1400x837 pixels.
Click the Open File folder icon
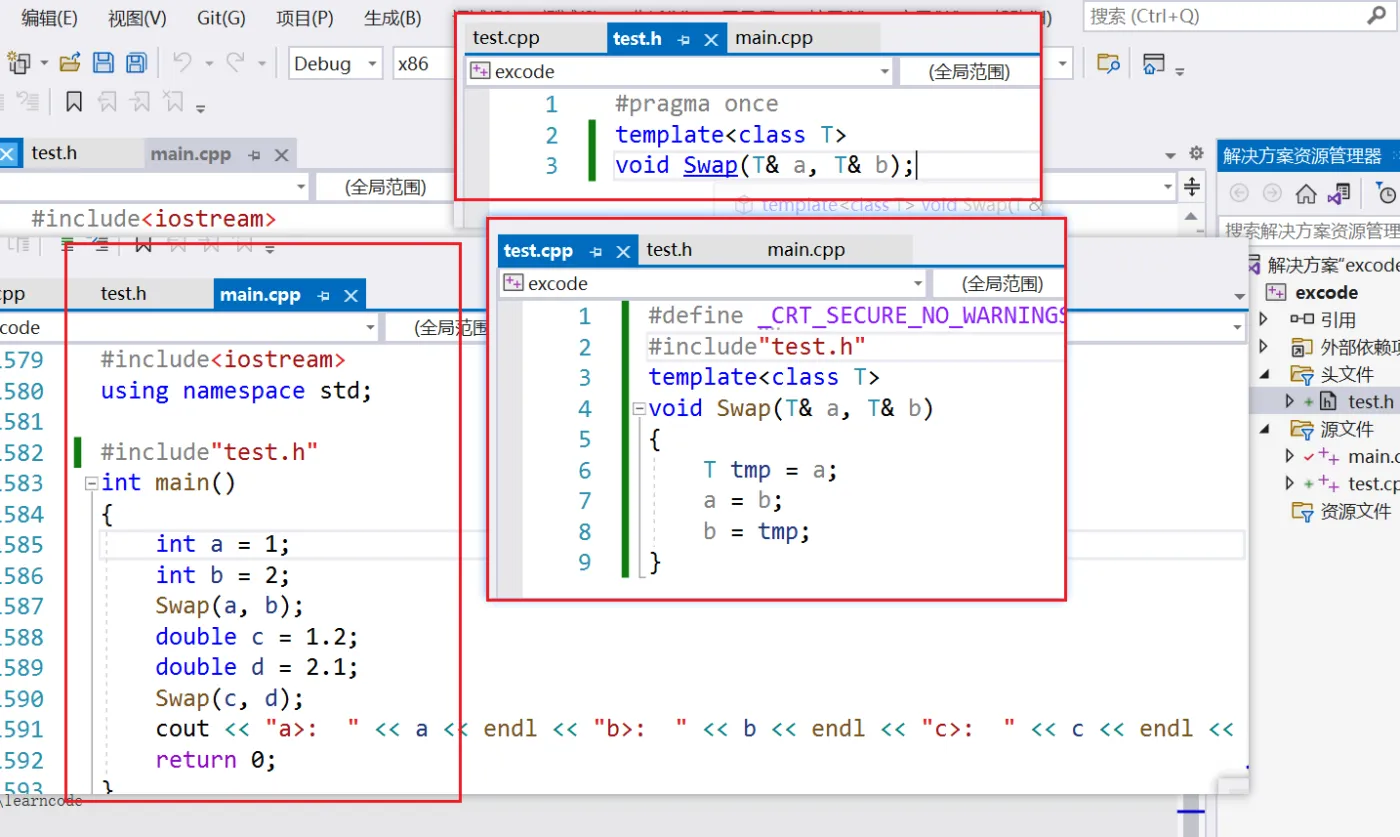click(70, 63)
